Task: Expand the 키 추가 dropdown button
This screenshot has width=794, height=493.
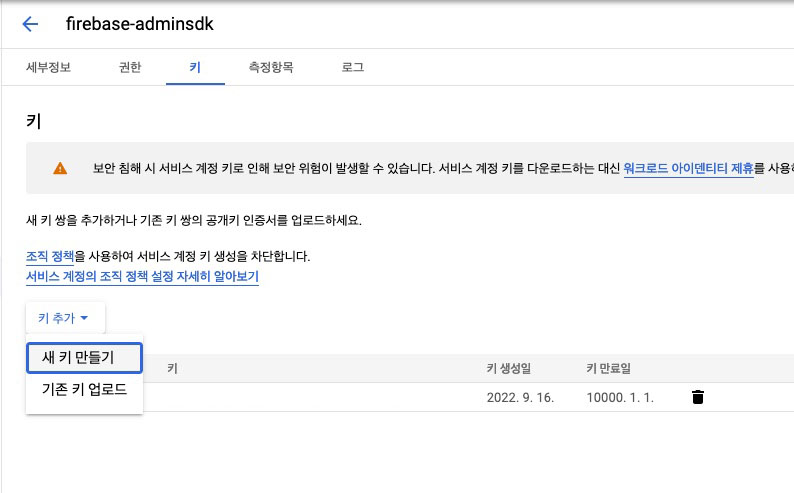Action: (x=65, y=318)
